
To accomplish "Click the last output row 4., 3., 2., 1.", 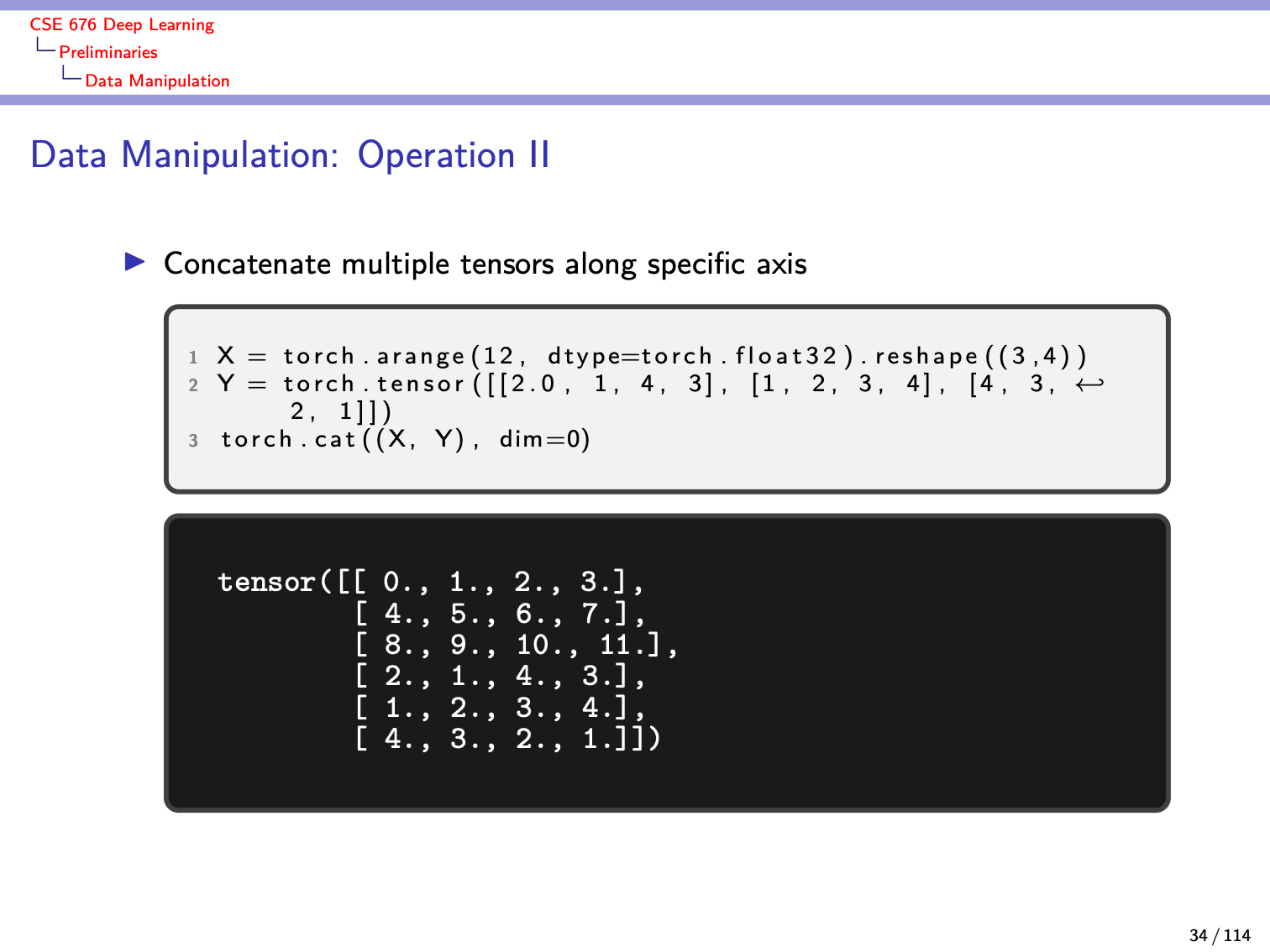I will [x=507, y=739].
